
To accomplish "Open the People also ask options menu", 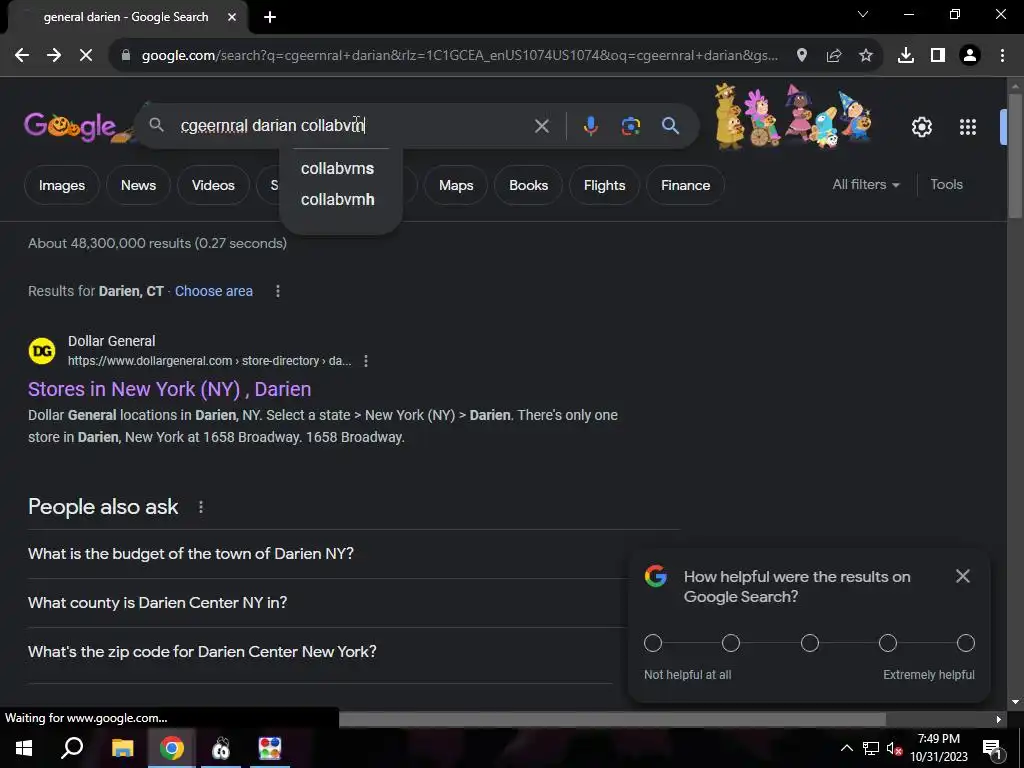I will [x=200, y=507].
